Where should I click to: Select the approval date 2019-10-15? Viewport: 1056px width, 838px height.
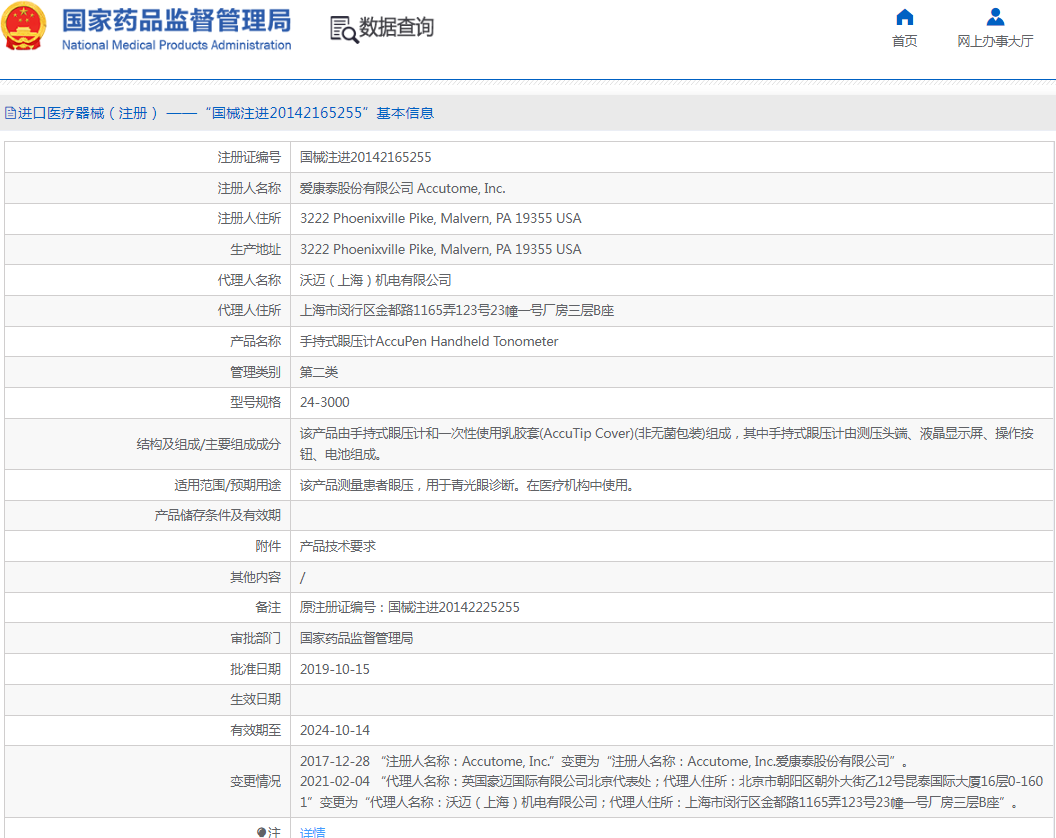[334, 669]
